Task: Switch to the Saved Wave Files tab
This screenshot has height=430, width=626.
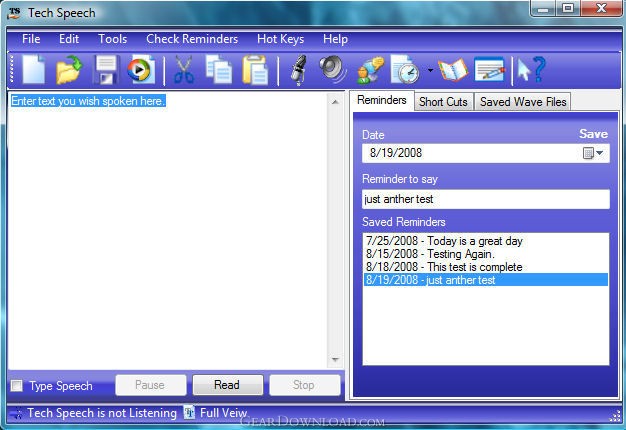Action: 523,102
